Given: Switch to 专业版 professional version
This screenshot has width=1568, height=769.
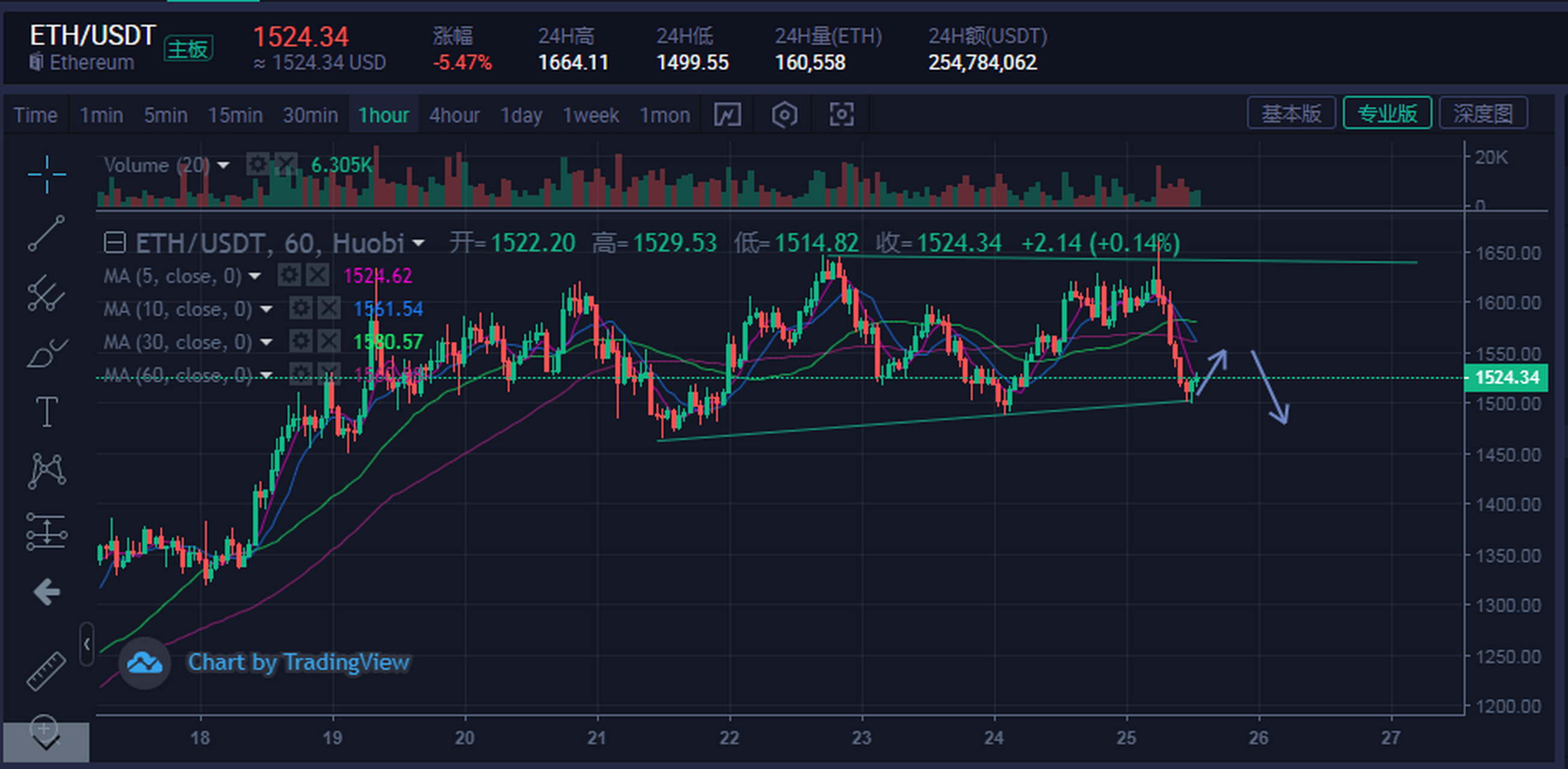Looking at the screenshot, I should click(x=1387, y=114).
